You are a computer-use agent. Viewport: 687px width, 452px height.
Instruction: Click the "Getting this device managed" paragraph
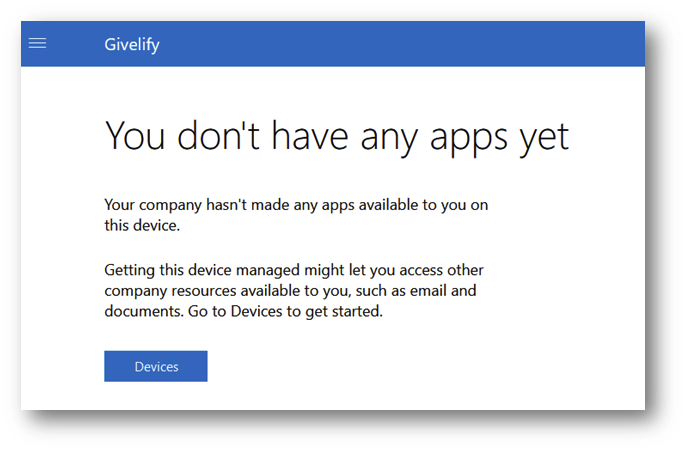[294, 290]
